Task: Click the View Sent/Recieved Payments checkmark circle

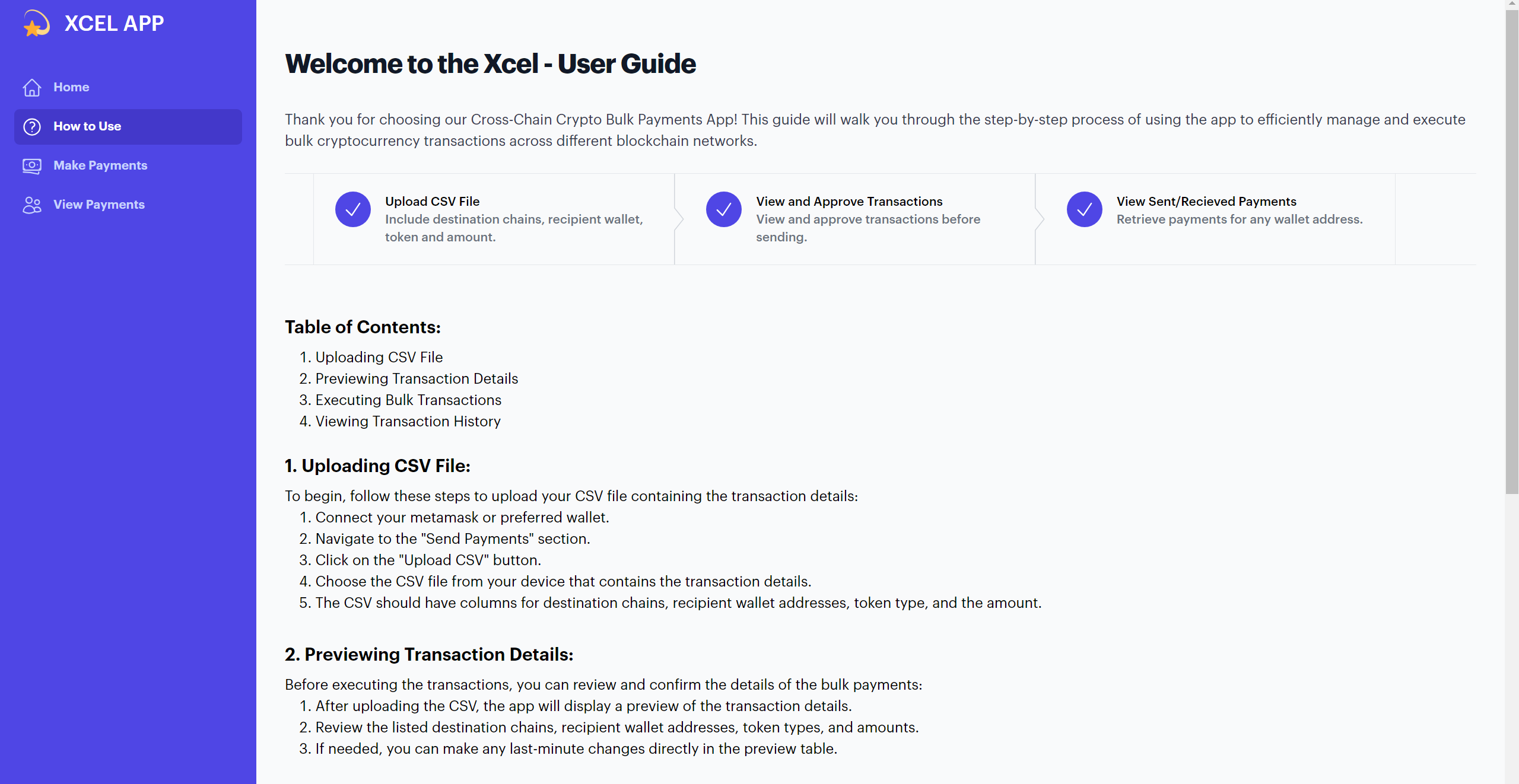Action: 1085,209
